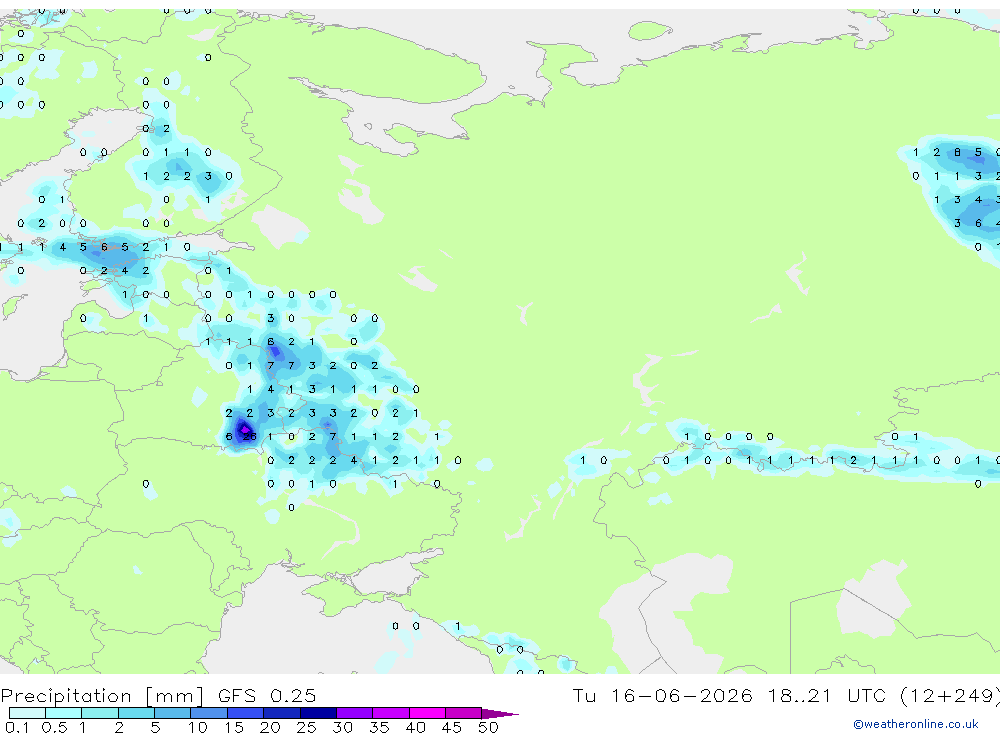The height and width of the screenshot is (733, 1000).
Task: Click the legend scale label '10'
Action: pyautogui.click(x=197, y=727)
